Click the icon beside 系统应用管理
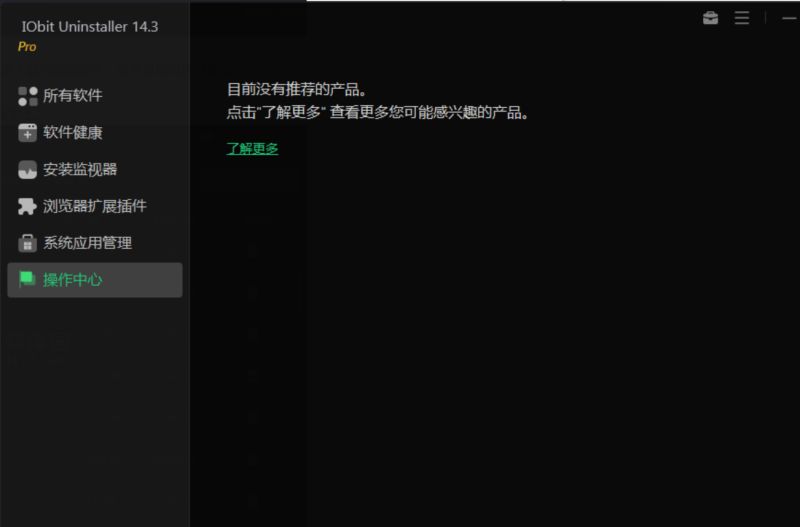This screenshot has height=527, width=800. tap(28, 243)
